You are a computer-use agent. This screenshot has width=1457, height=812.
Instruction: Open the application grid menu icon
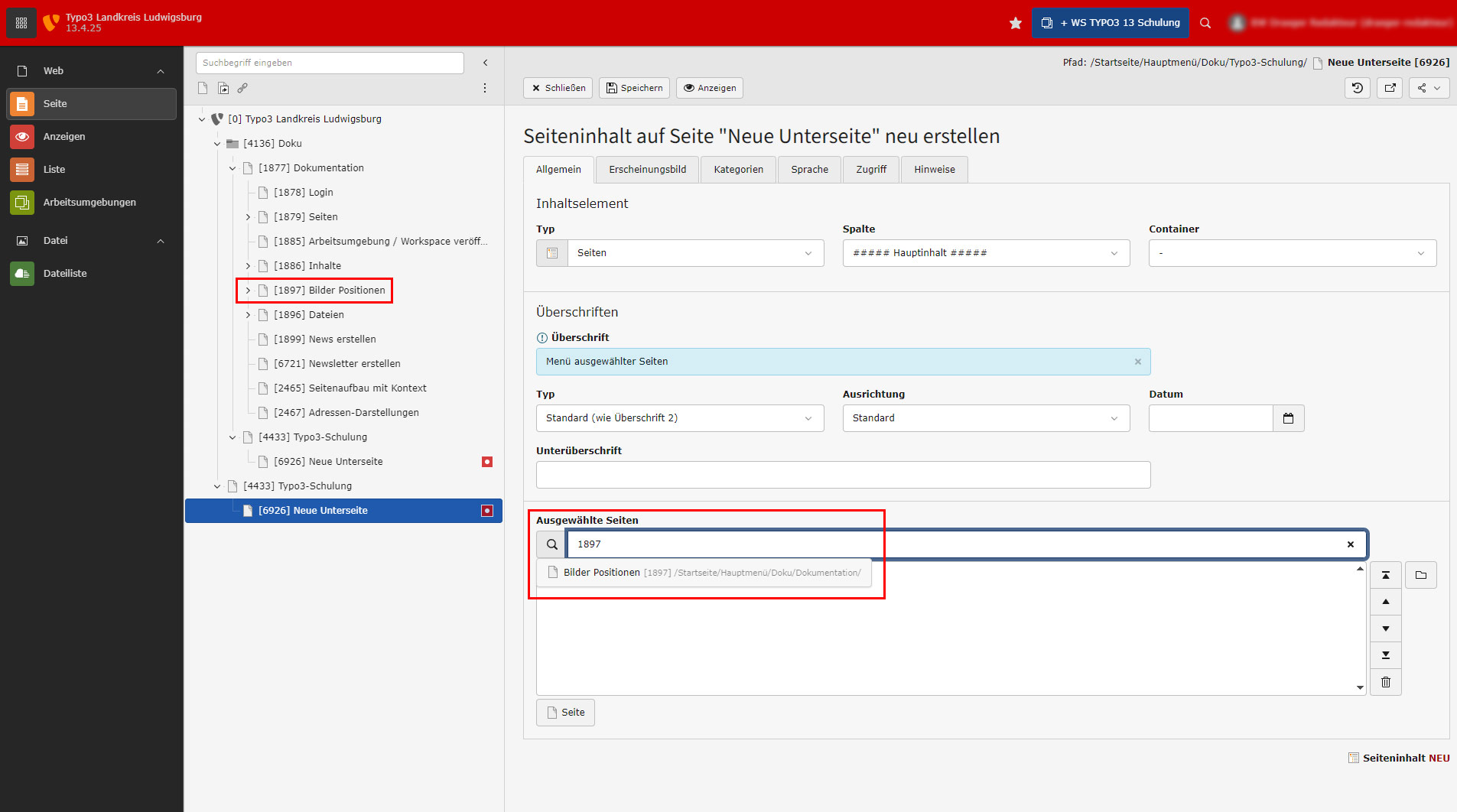point(21,23)
